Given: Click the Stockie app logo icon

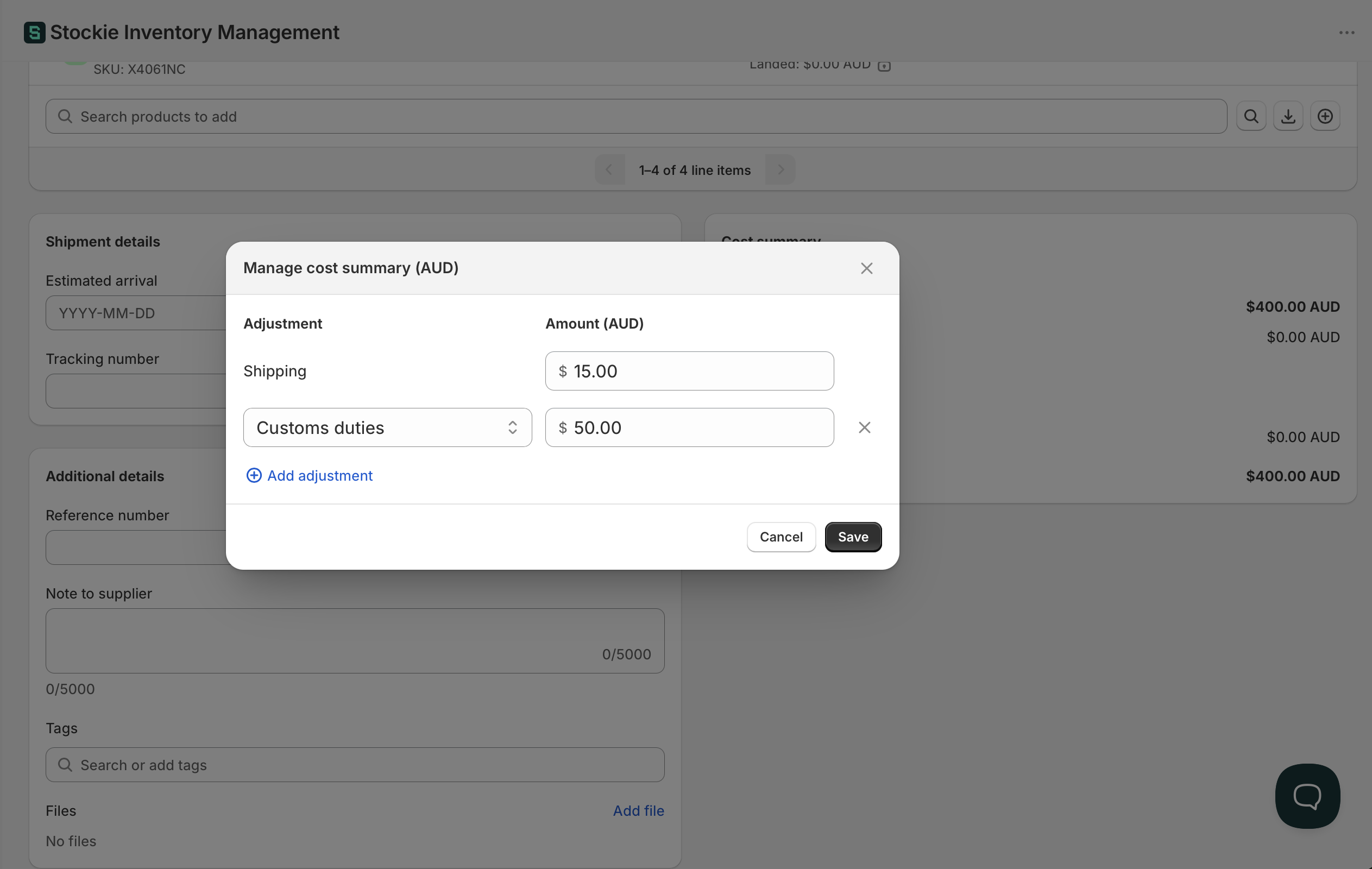Looking at the screenshot, I should click(x=34, y=33).
